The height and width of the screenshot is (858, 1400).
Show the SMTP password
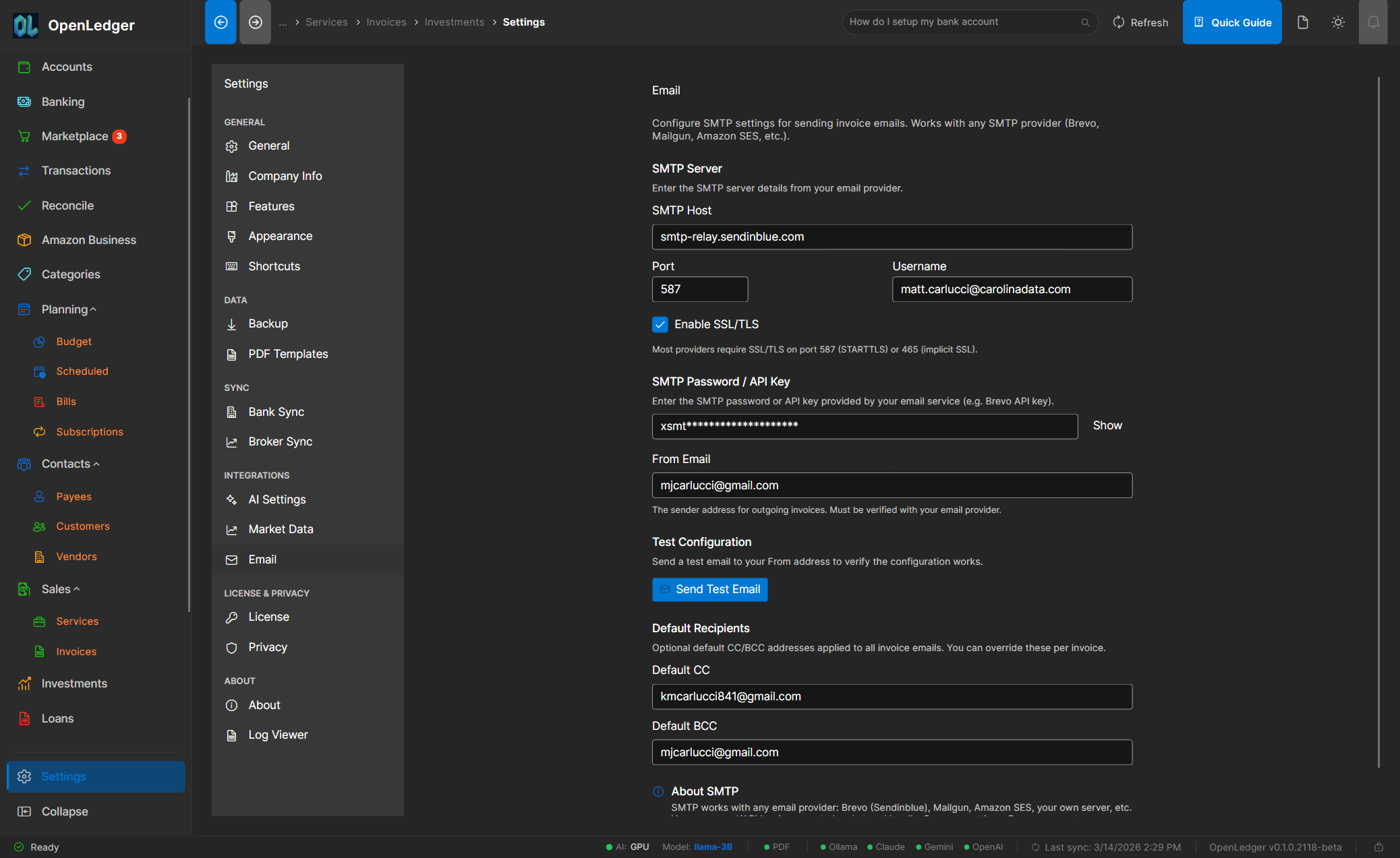[1107, 425]
